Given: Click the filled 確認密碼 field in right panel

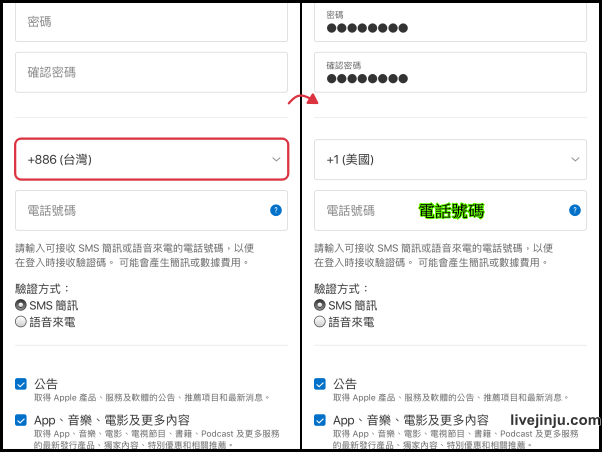Looking at the screenshot, I should 450,72.
